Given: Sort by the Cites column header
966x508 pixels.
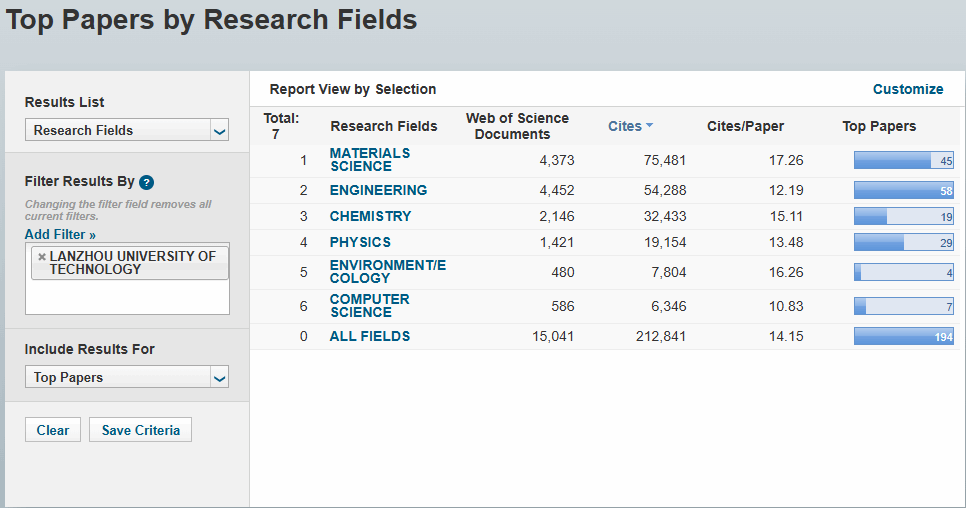Looking at the screenshot, I should tap(625, 126).
